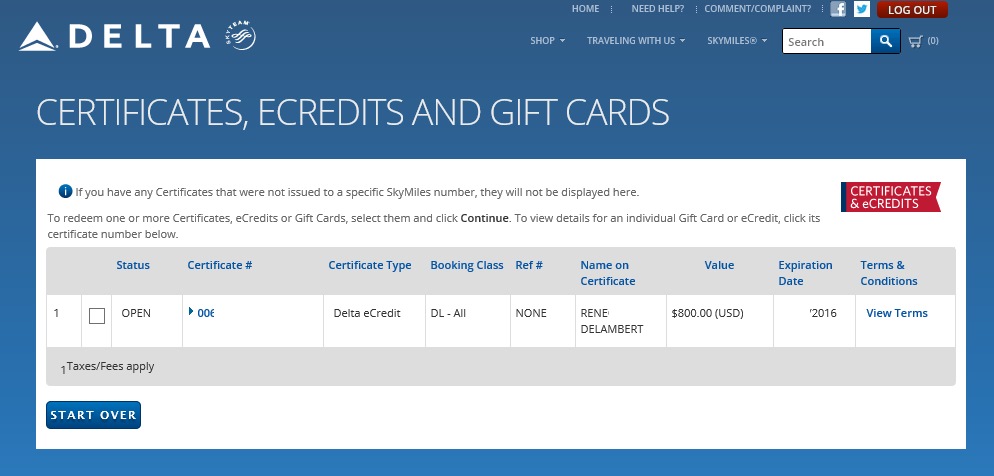994x476 pixels.
Task: Expand the Shop dropdown menu
Action: click(547, 41)
